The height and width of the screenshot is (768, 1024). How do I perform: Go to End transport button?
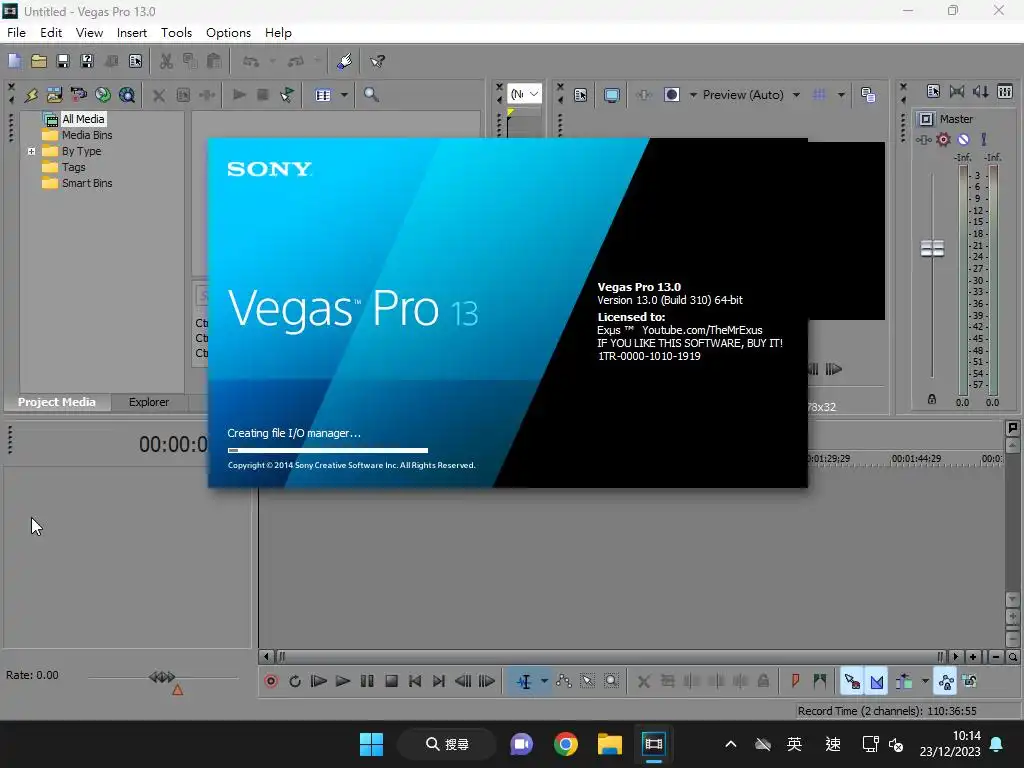(439, 681)
